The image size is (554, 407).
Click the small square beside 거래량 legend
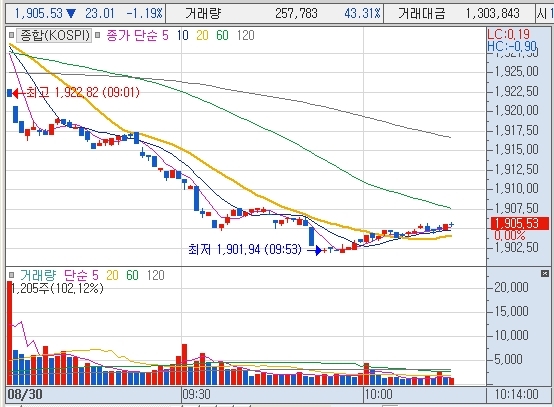click(x=11, y=275)
